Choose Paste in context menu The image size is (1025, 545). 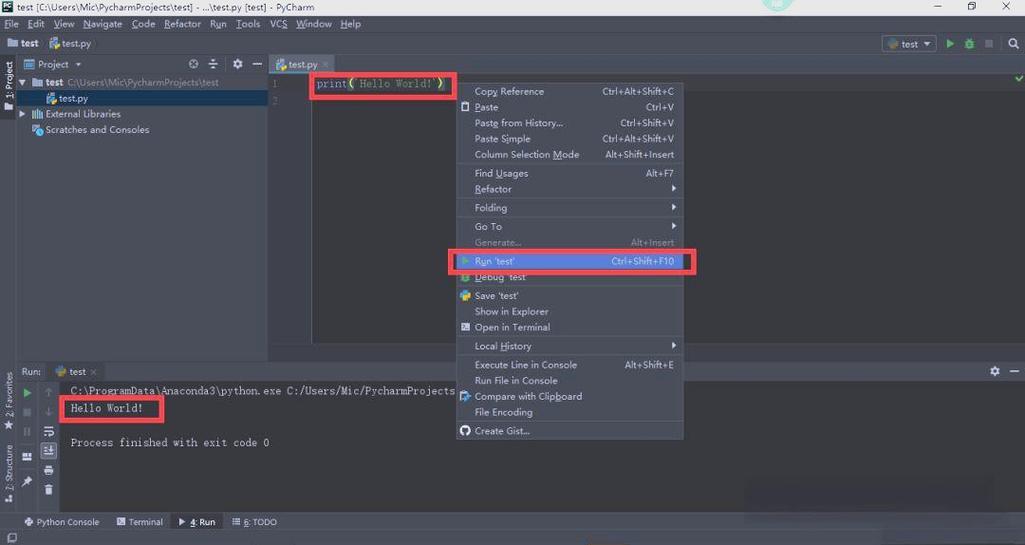point(569,107)
